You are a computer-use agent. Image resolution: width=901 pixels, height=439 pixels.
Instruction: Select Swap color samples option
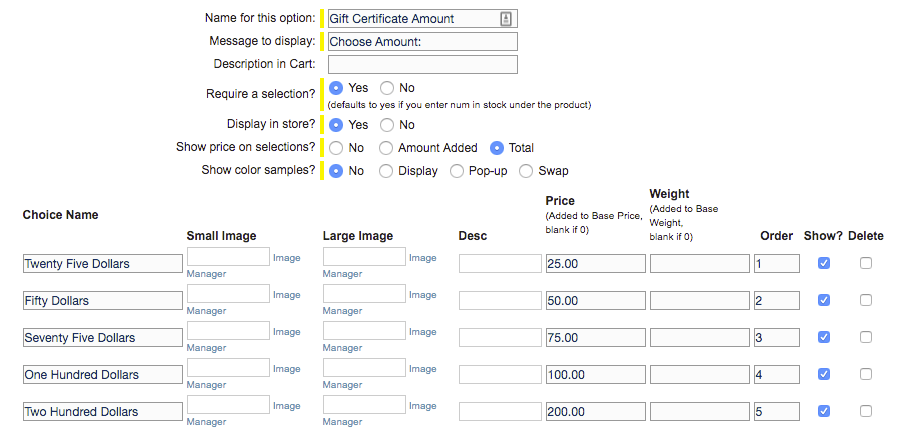[526, 171]
